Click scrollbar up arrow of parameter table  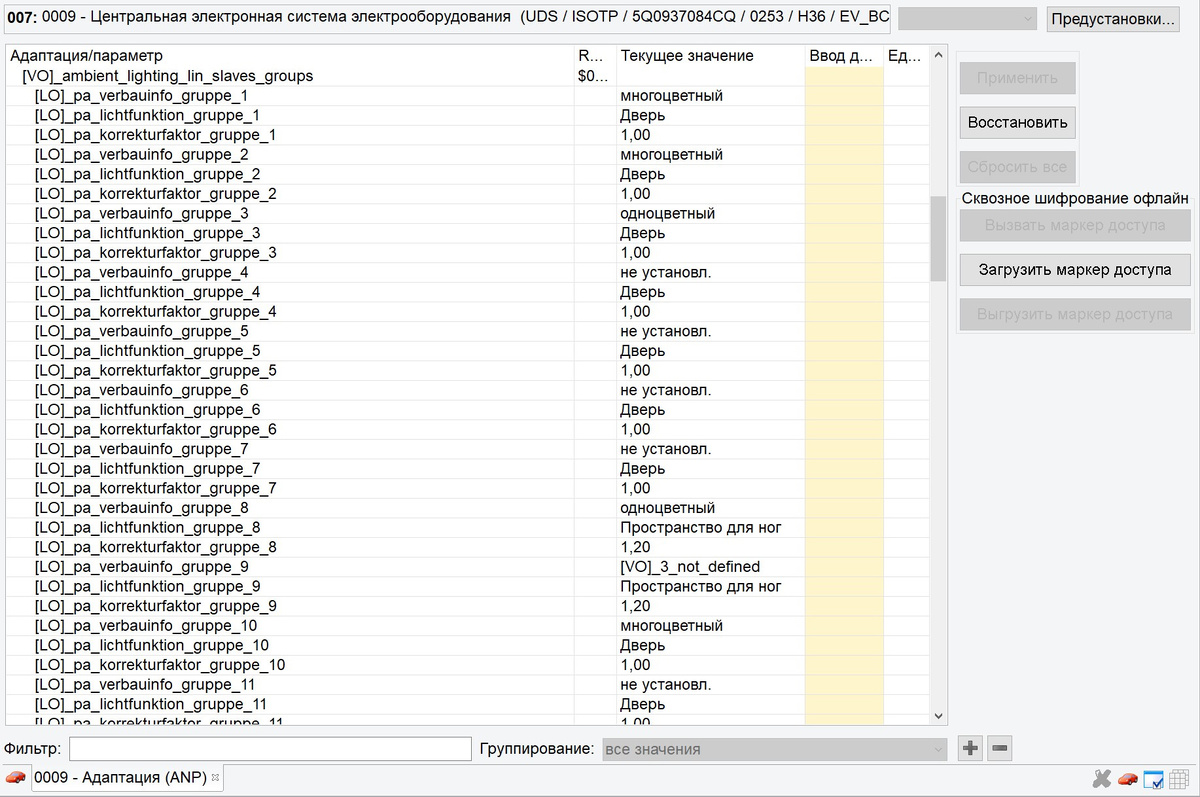938,55
